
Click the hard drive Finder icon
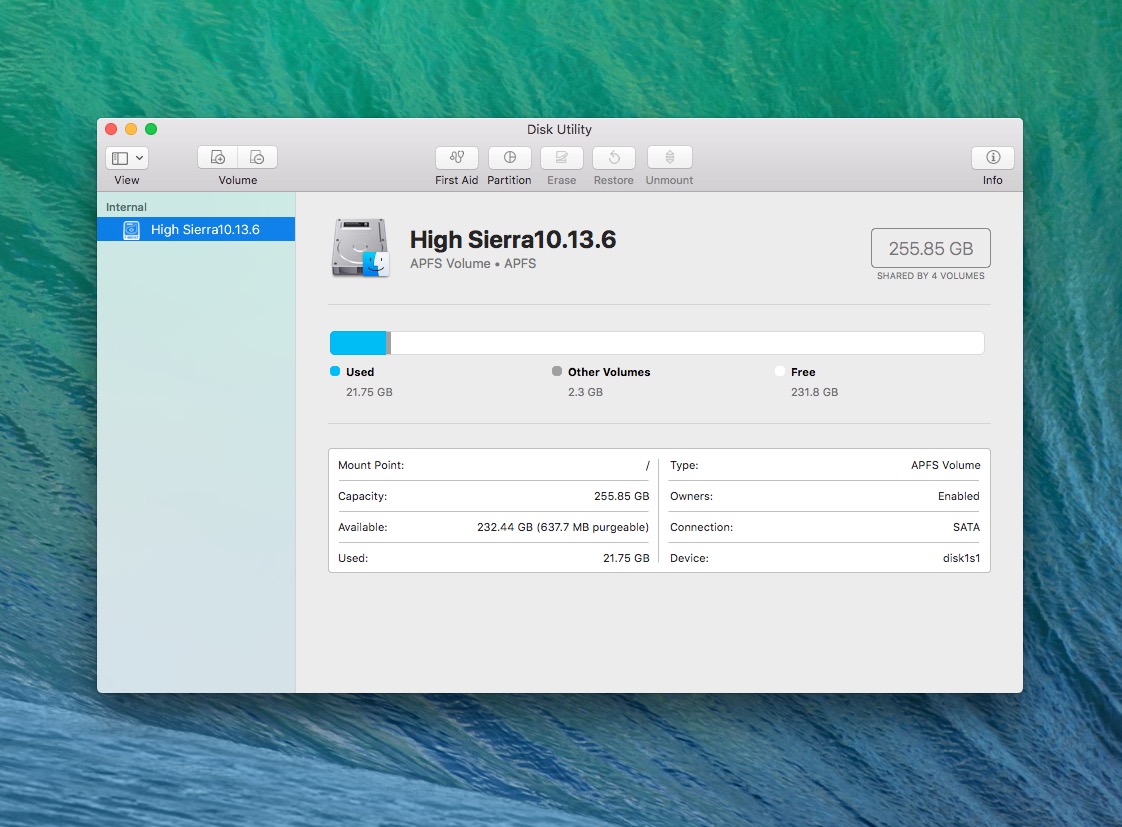tap(360, 248)
